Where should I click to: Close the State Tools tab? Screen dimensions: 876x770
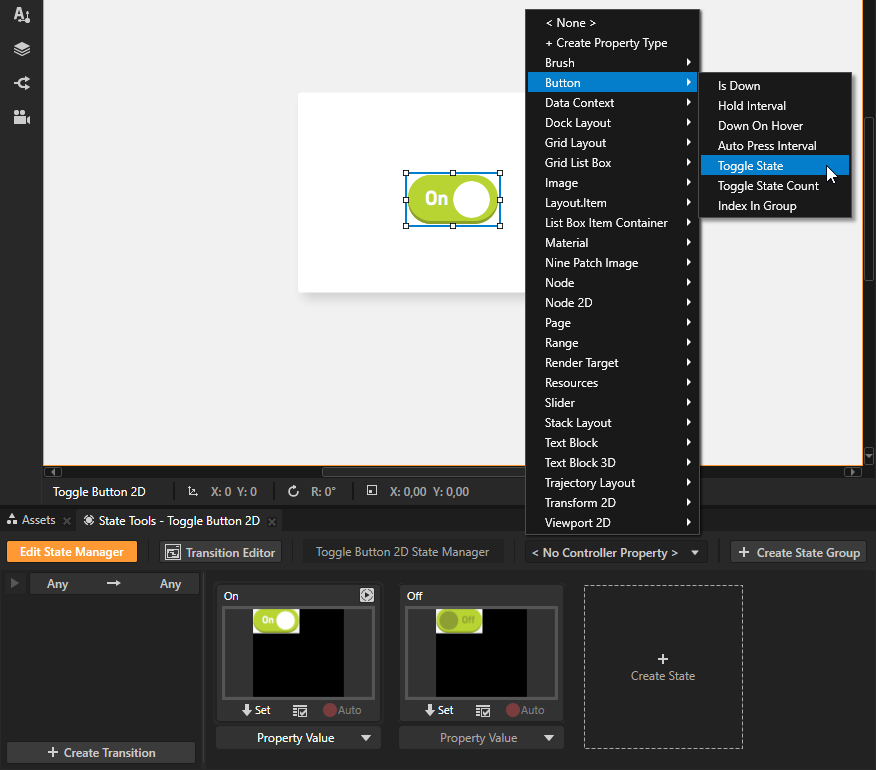pos(271,521)
